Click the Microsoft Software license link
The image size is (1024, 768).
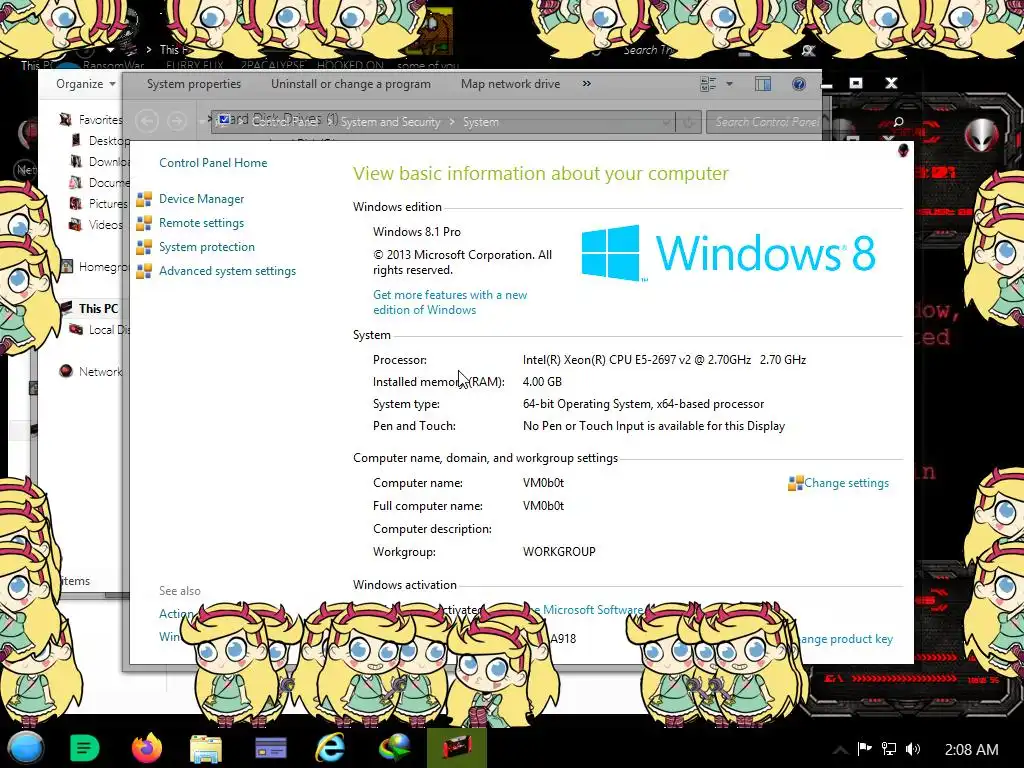[x=586, y=610]
